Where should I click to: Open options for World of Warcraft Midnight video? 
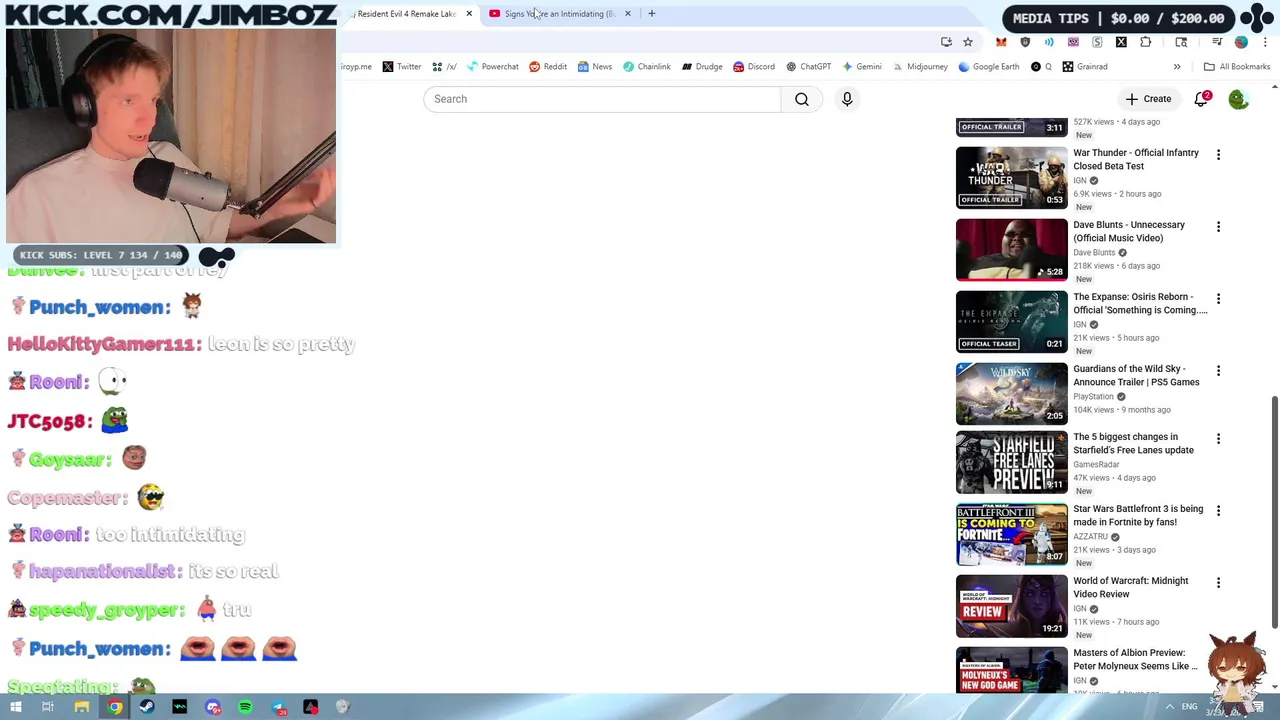click(1218, 583)
